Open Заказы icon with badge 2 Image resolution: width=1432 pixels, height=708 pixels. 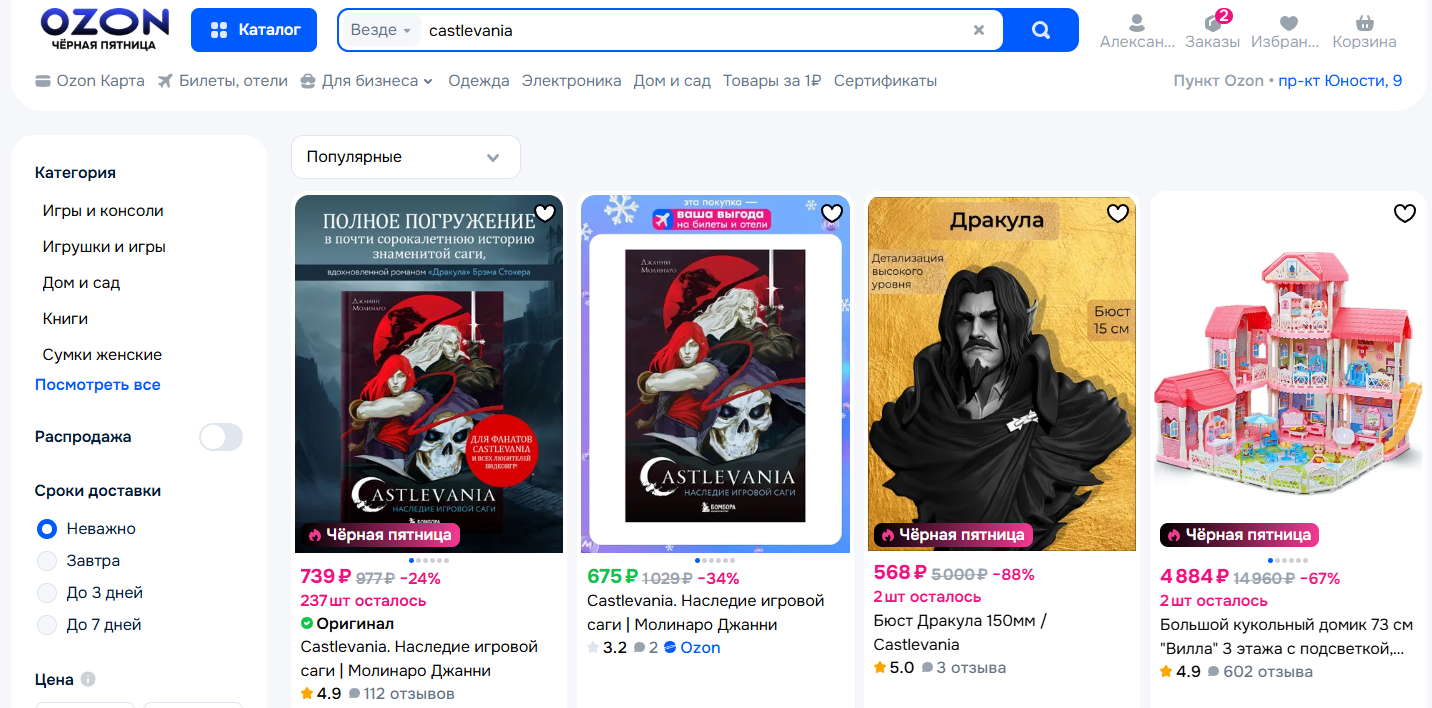[1214, 22]
